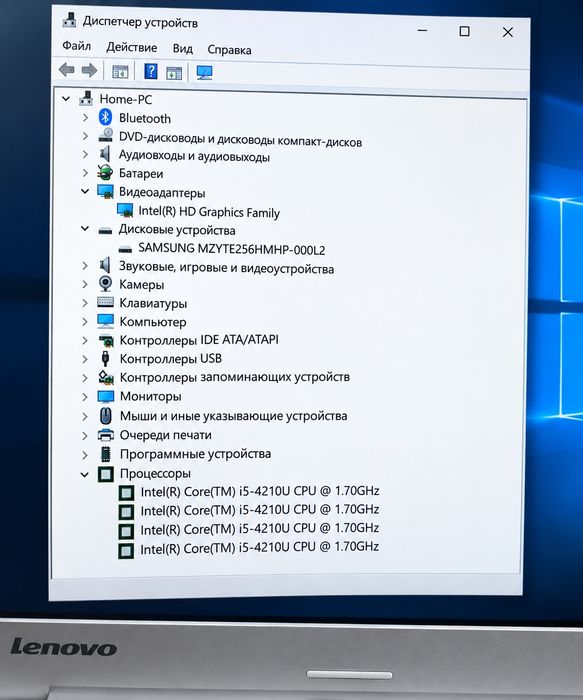Collapse the Дисковые устройства category

[x=85, y=229]
